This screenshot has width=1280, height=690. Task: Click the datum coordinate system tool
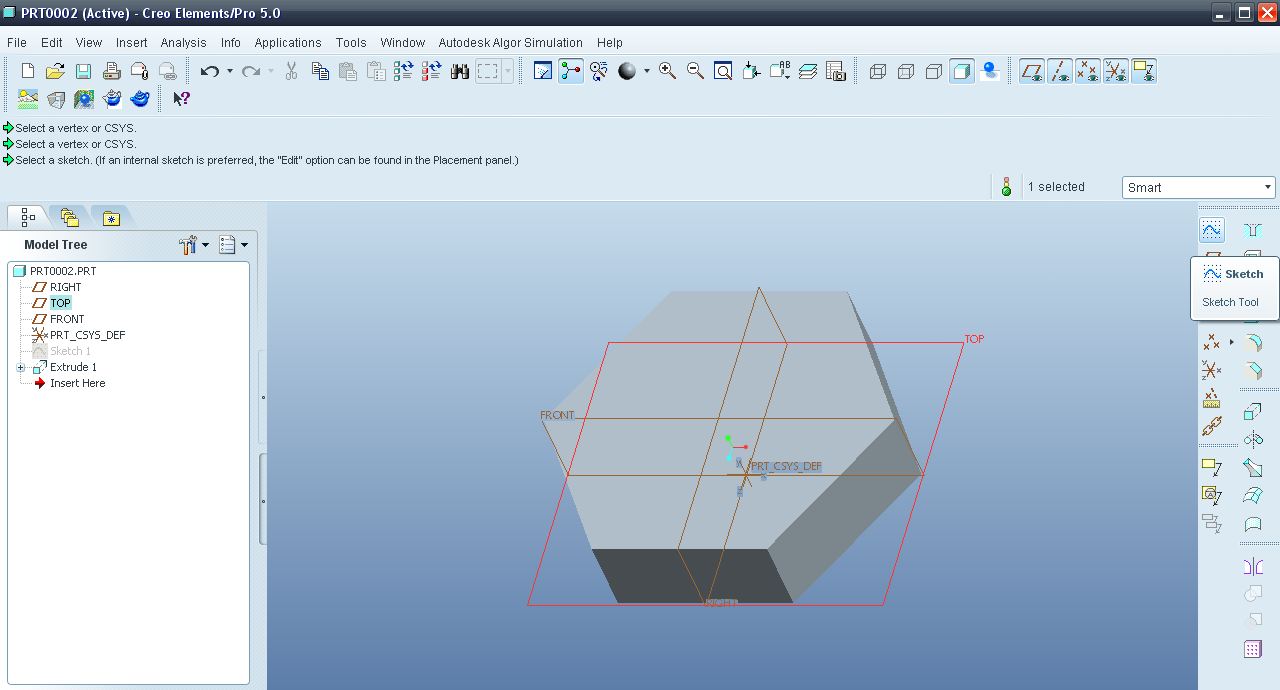point(1212,370)
